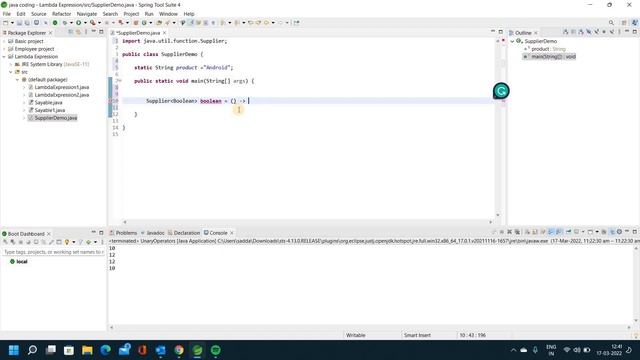Viewport: 640px width, 360px height.
Task: Open the Source menu
Action: pos(39,14)
